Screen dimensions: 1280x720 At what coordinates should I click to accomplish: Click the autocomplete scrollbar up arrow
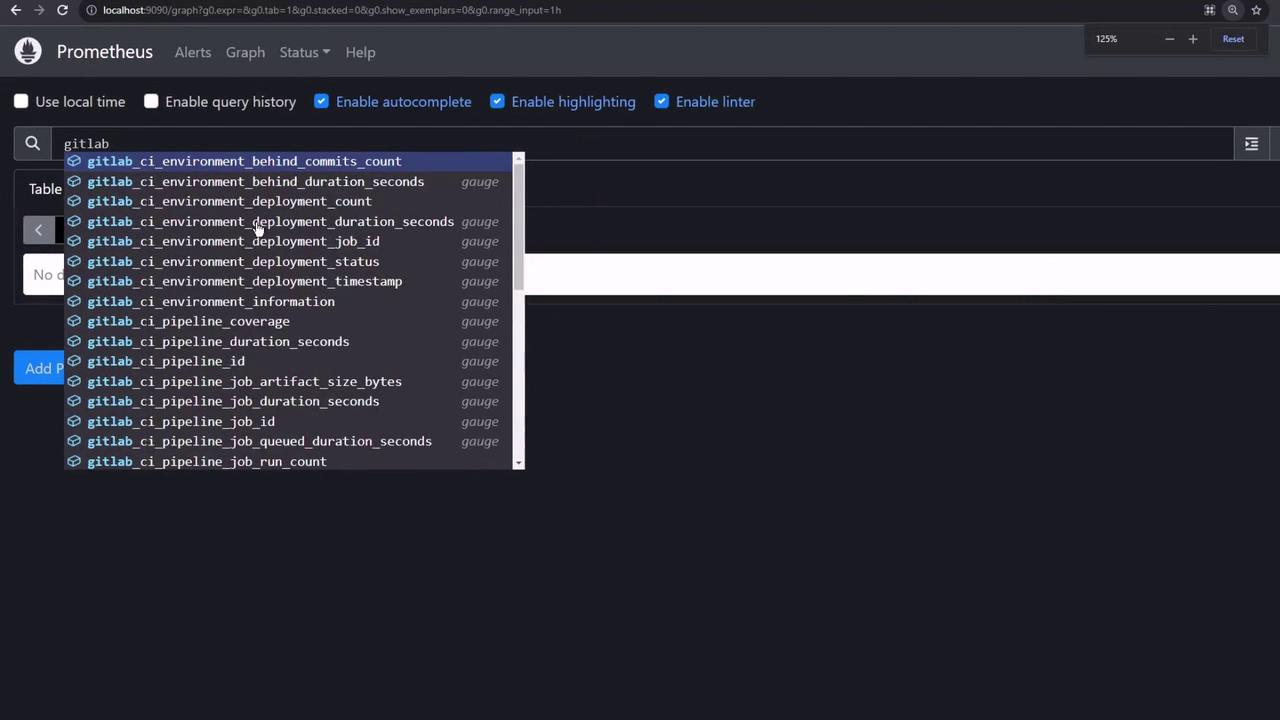coord(518,160)
